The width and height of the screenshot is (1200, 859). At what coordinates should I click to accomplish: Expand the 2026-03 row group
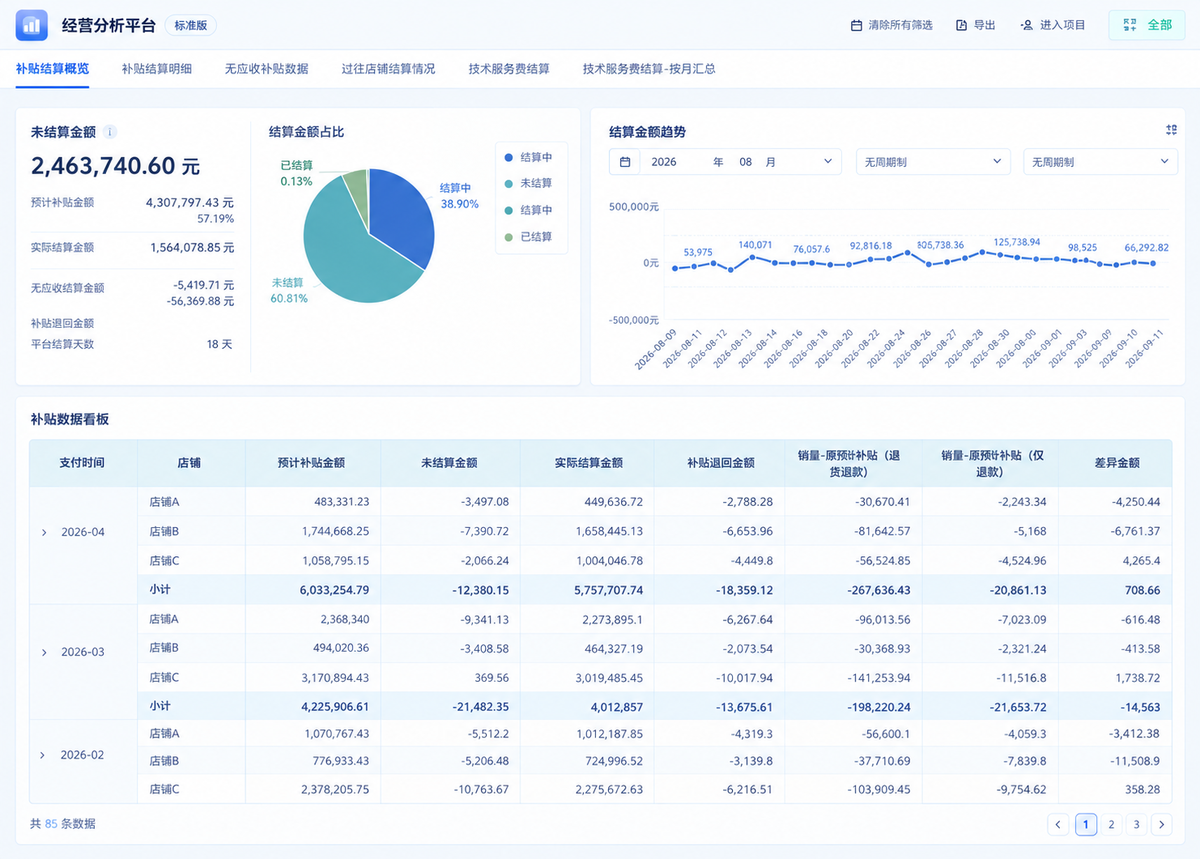pyautogui.click(x=44, y=652)
